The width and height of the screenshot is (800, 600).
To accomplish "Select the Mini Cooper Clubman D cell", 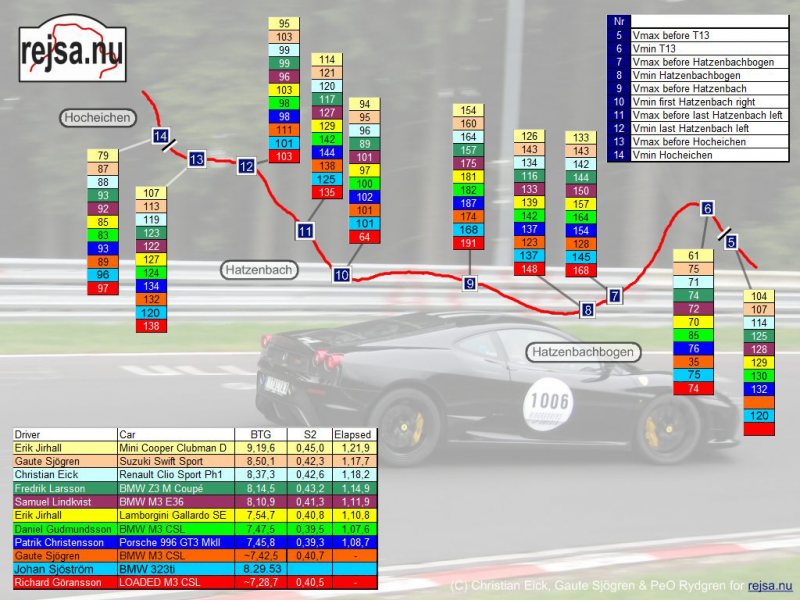I will 176,448.
